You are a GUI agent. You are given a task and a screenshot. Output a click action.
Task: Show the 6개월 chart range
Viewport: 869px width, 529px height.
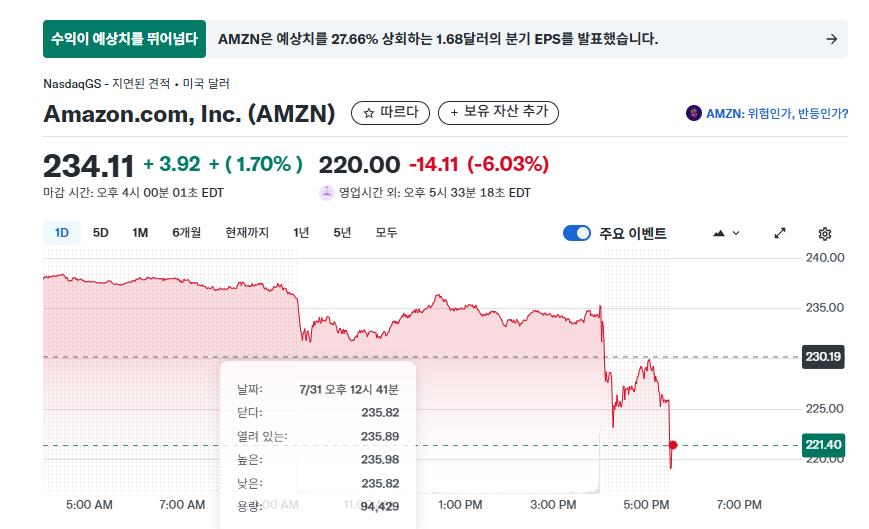(187, 233)
